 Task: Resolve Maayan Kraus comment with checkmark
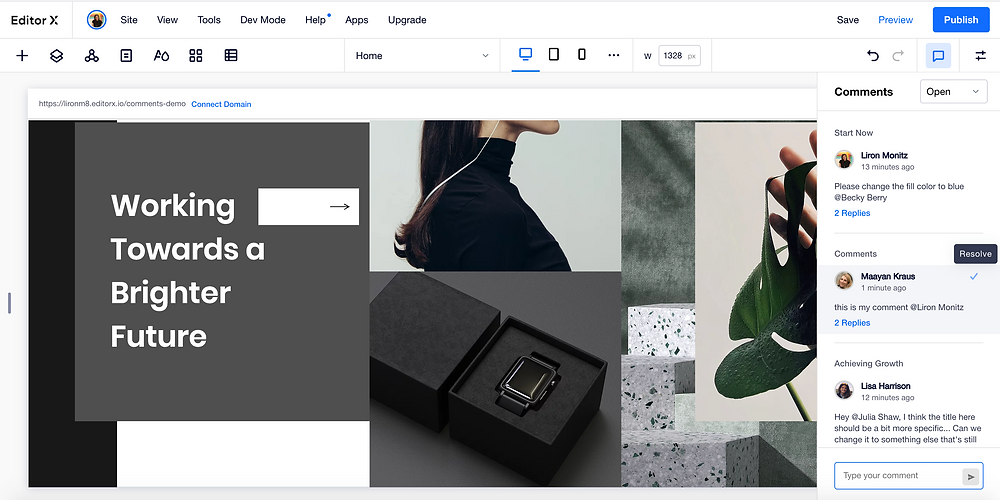(974, 276)
